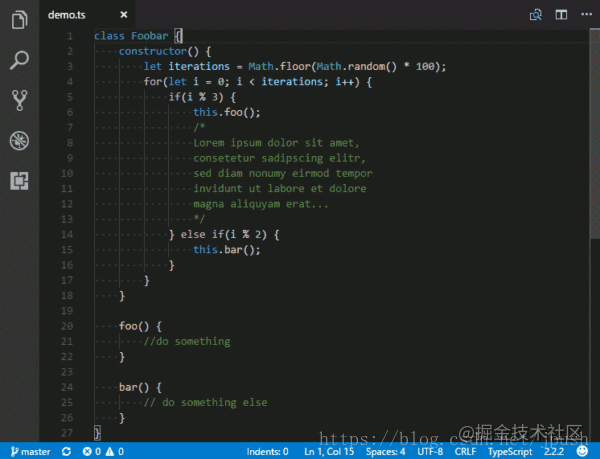Show warnings count in status bar
The width and height of the screenshot is (600, 459).
(115, 452)
